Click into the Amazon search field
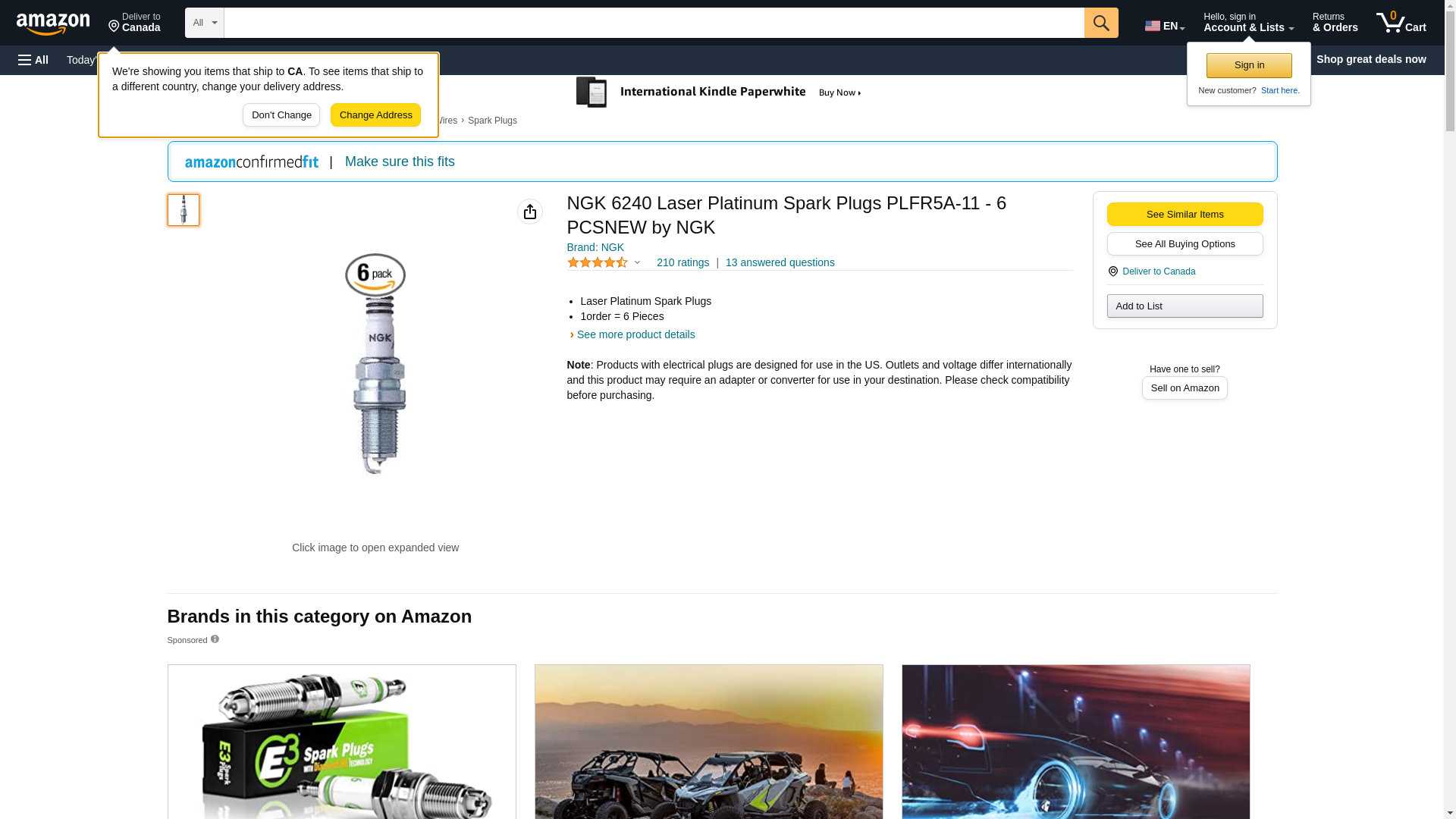The width and height of the screenshot is (1456, 819). [653, 23]
